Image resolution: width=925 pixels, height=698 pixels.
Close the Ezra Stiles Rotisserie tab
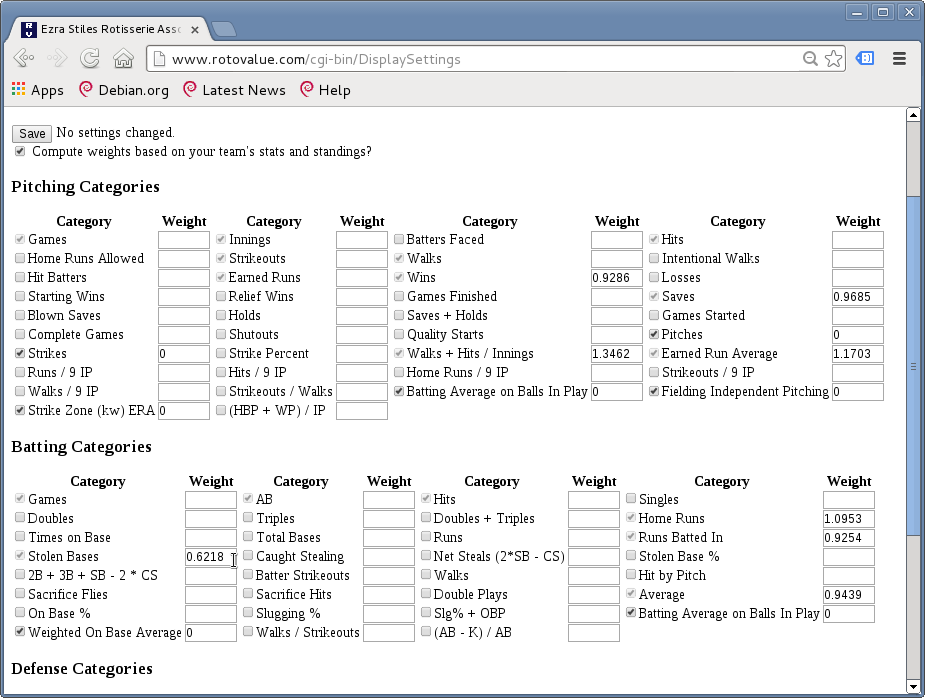pos(195,29)
